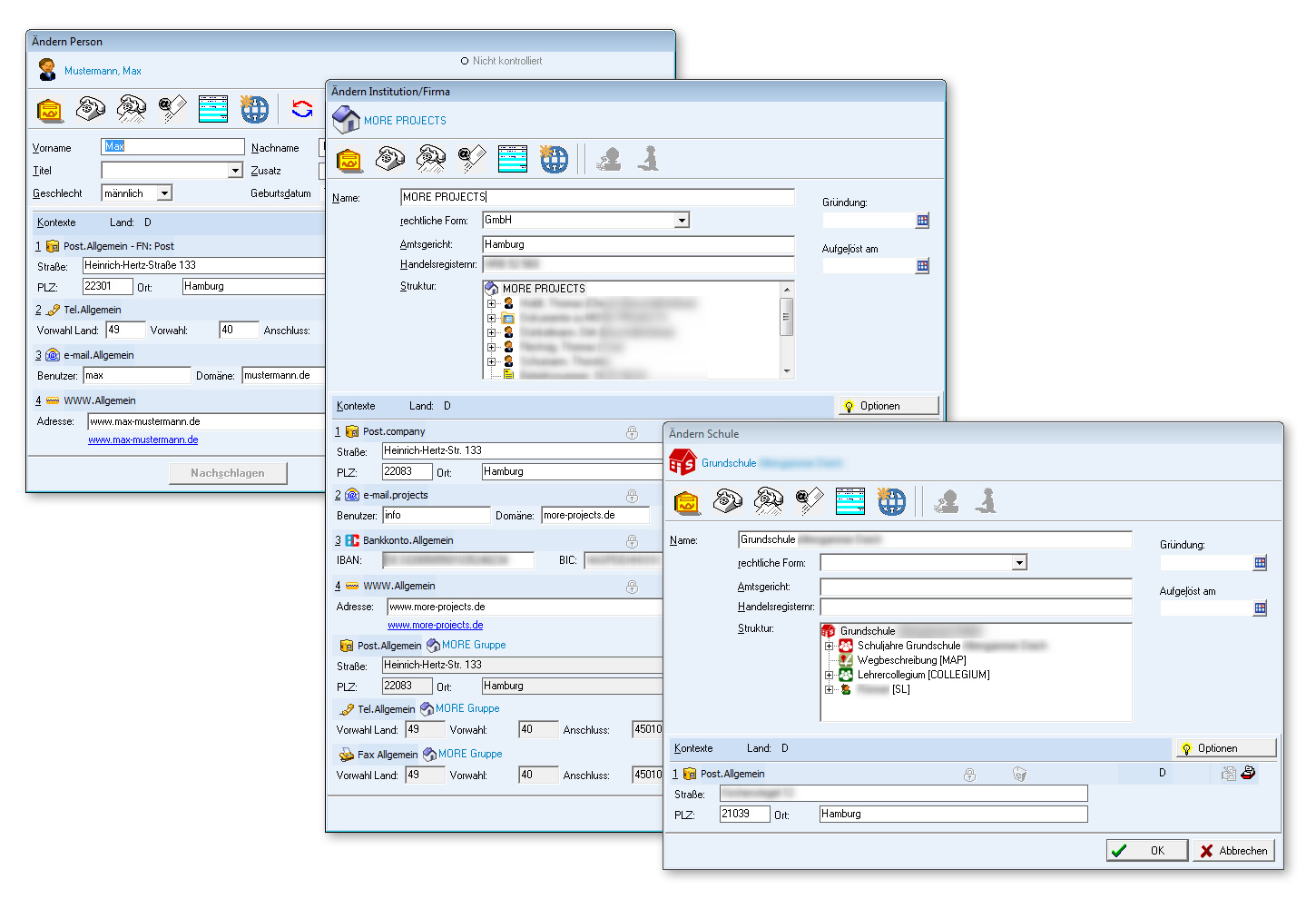Select Schuljahre Grundschule in the Struktur tree

pos(908,646)
